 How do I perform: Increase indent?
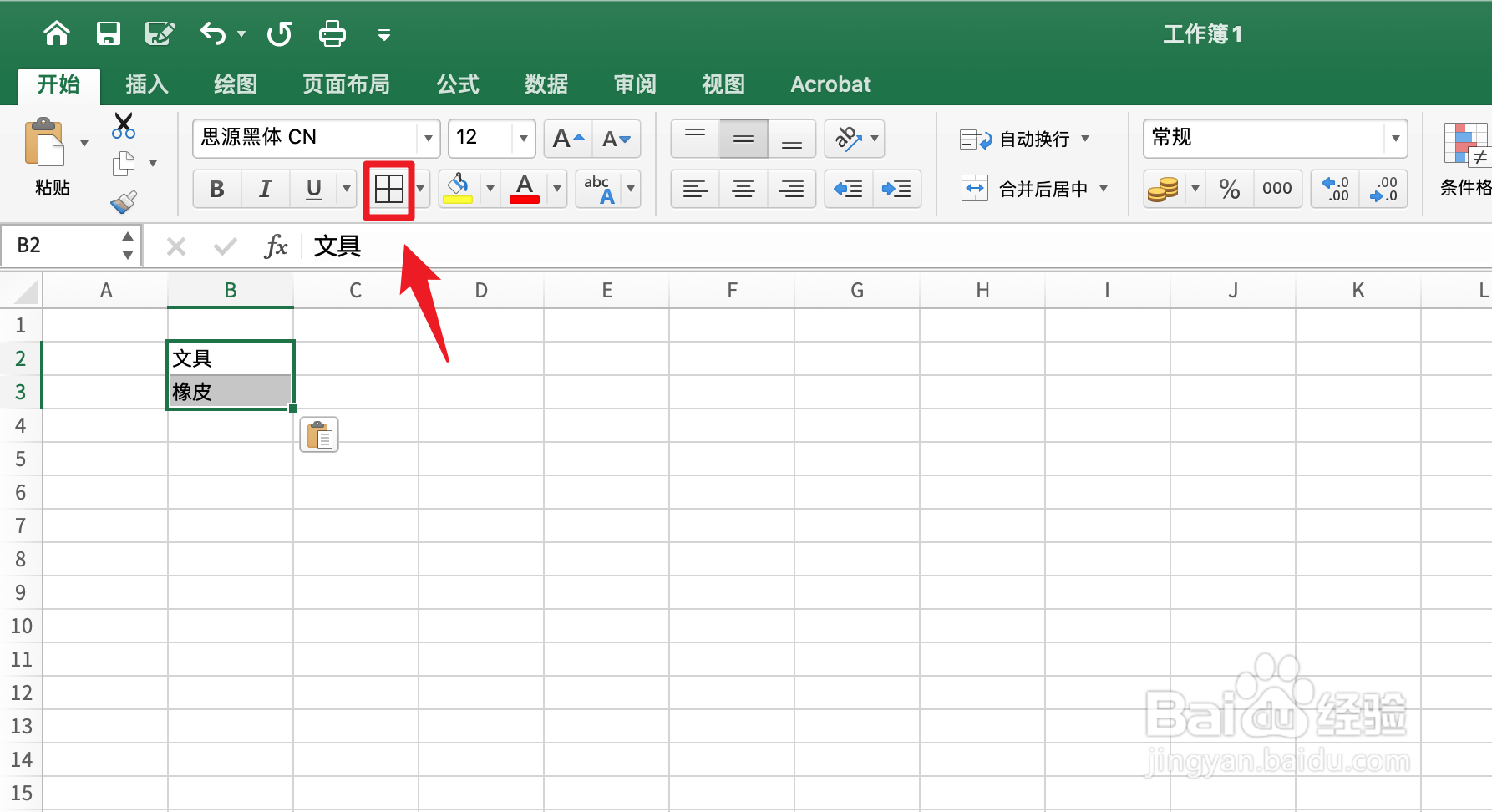click(x=897, y=189)
